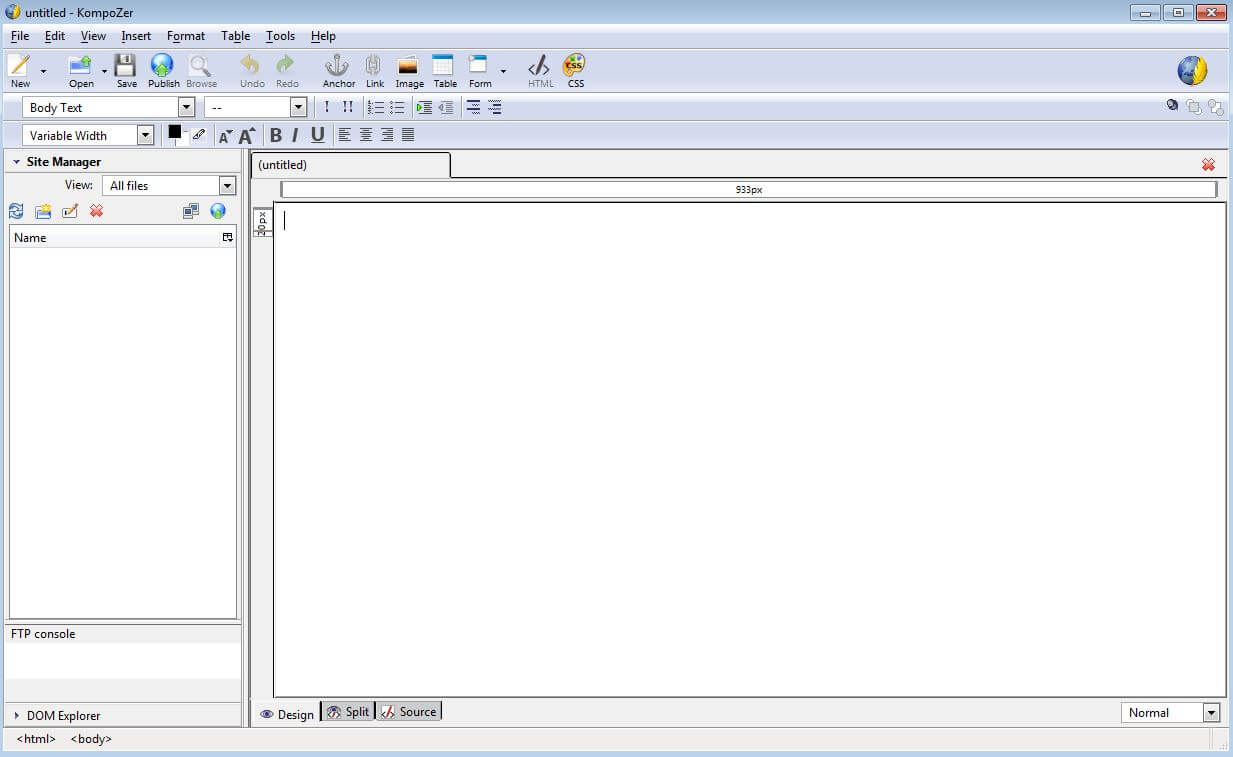Click the Redo arrow icon
The height and width of the screenshot is (757, 1233).
[286, 66]
